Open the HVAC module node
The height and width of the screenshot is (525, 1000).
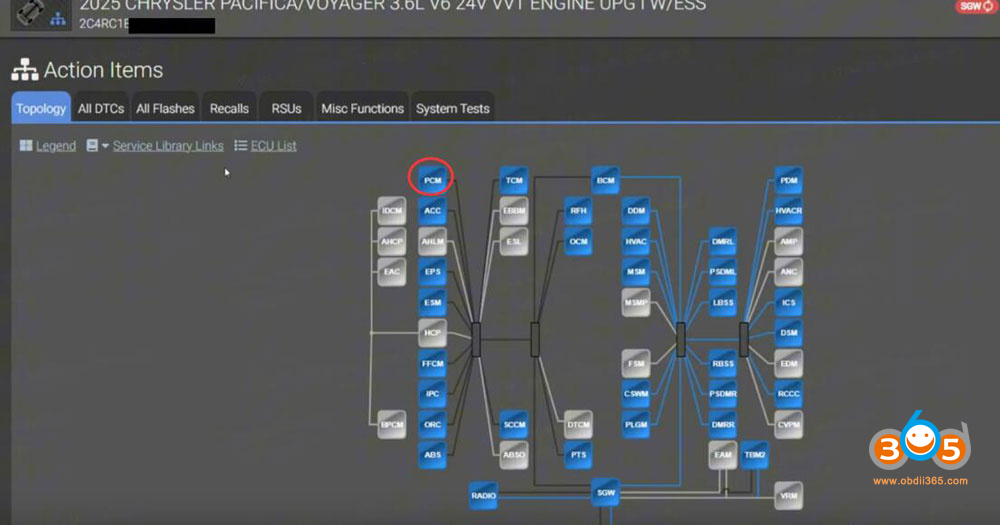pos(636,241)
